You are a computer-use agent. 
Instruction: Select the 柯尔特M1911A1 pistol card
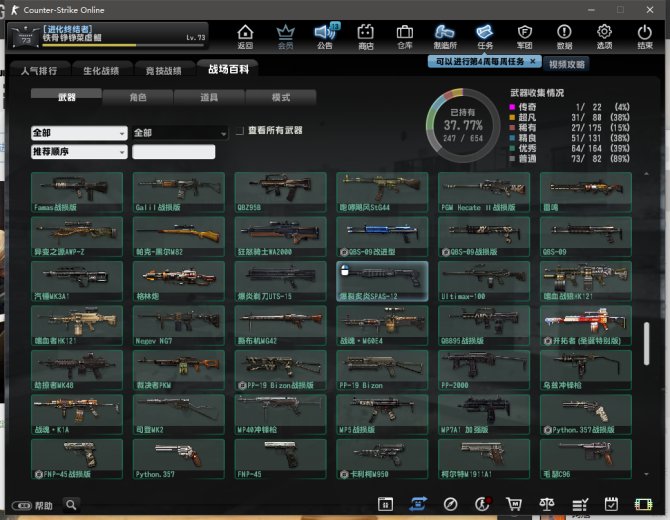(484, 459)
